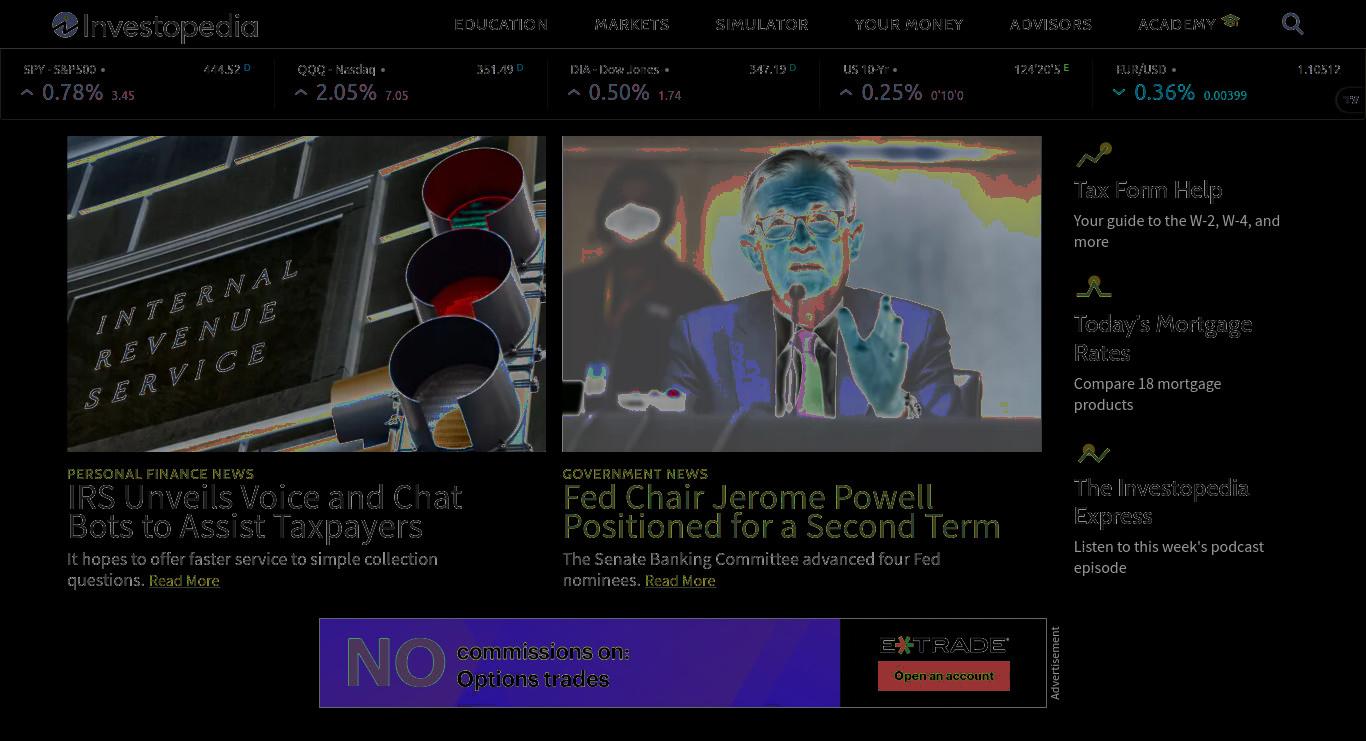1366x741 pixels.
Task: Open the Markets menu
Action: tap(632, 24)
